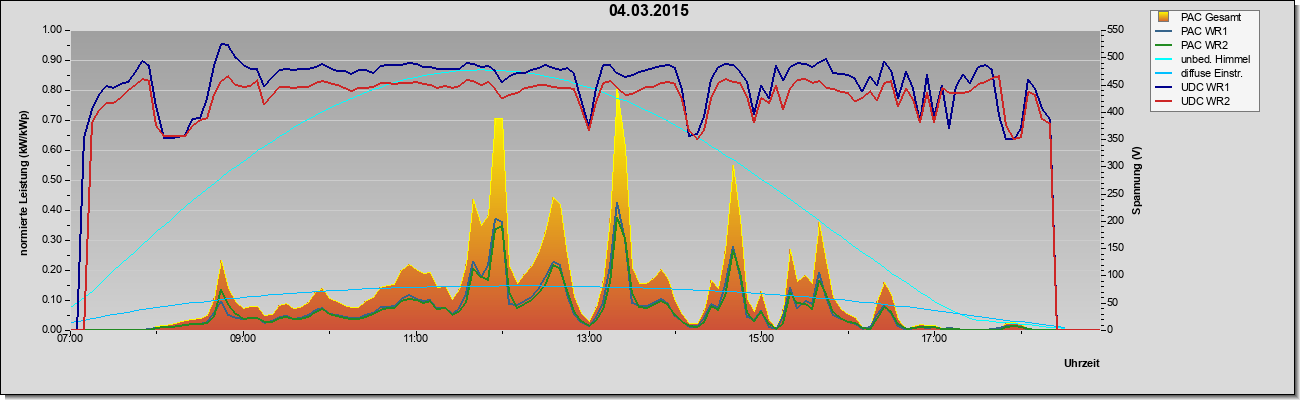The width and height of the screenshot is (1300, 400).
Task: Click the 15:00 time axis label
Action: pyautogui.click(x=761, y=339)
